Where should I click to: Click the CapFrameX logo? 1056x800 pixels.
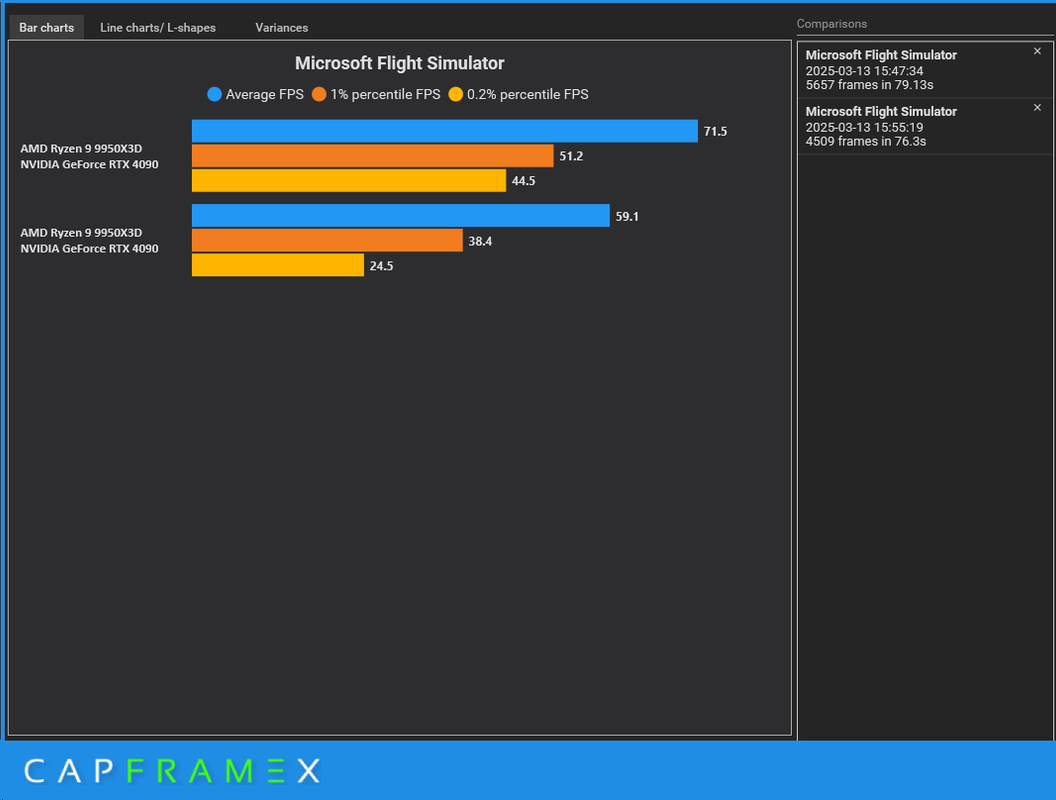(172, 771)
